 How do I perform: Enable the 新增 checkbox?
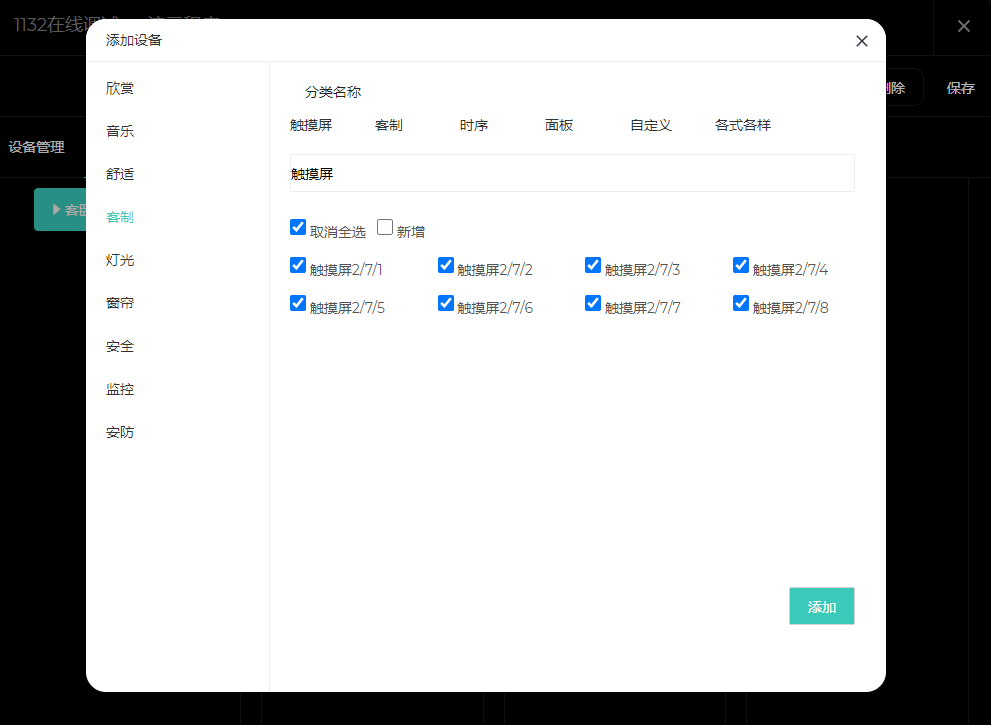385,228
